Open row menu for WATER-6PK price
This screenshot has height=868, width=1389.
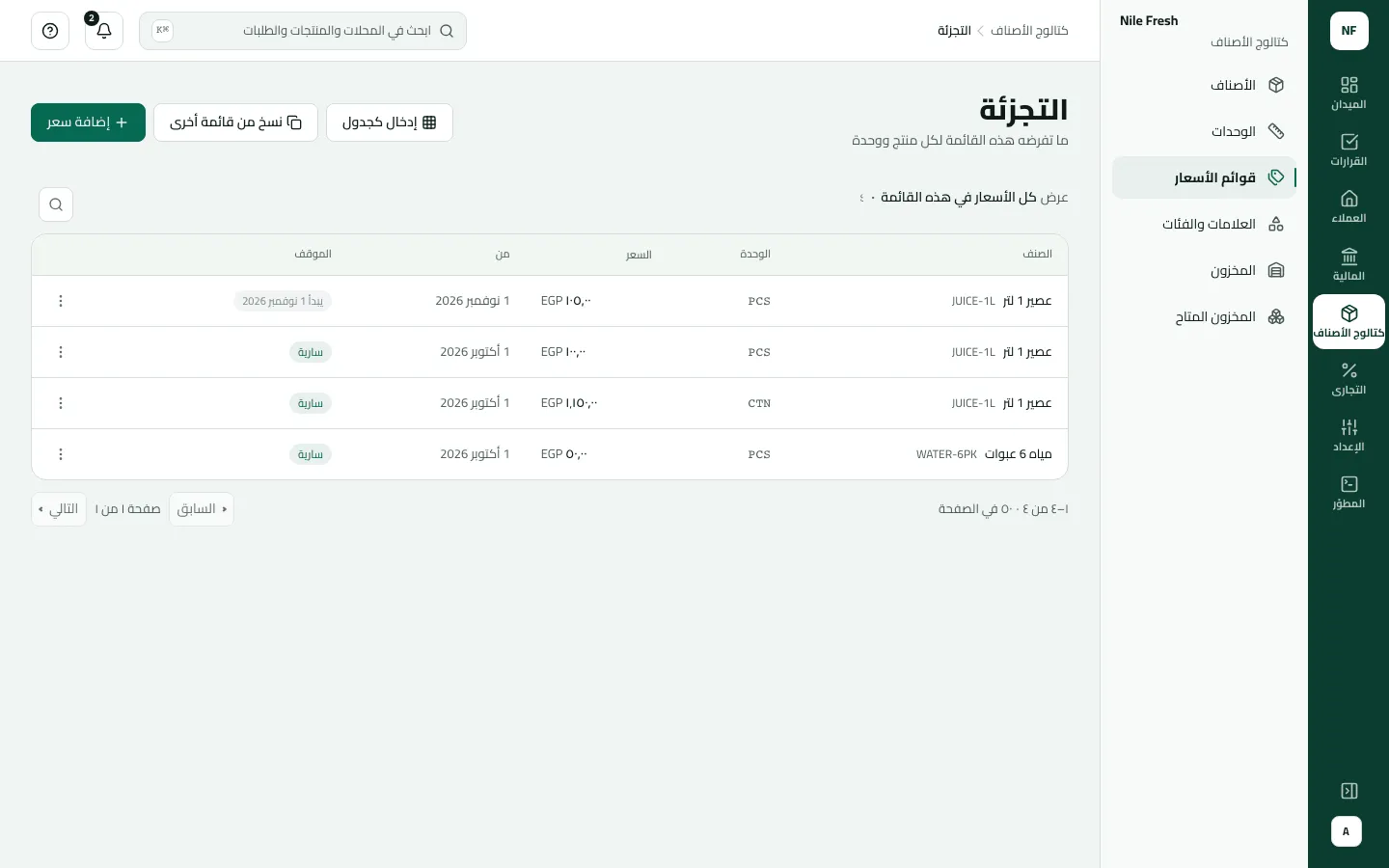click(x=61, y=454)
